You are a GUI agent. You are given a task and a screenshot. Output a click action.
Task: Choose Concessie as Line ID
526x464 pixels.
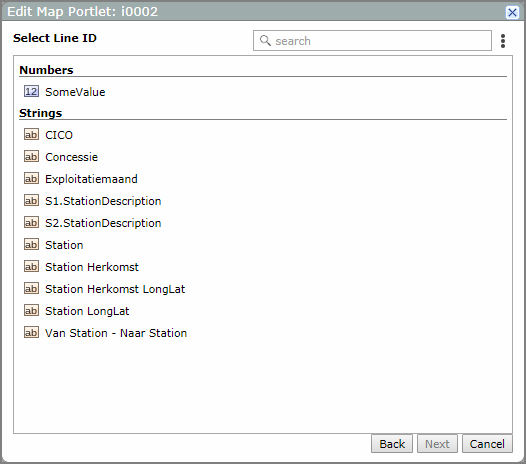click(71, 157)
